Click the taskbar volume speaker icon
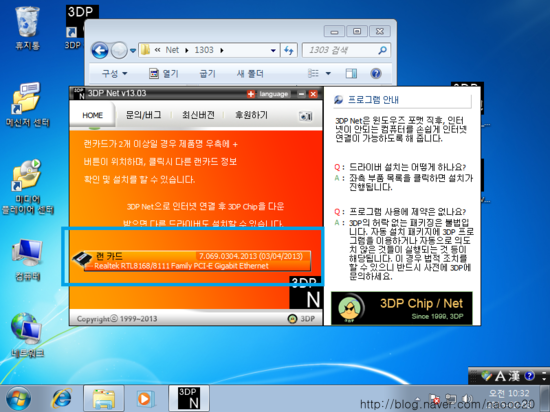The height and width of the screenshot is (412, 550). tap(467, 399)
